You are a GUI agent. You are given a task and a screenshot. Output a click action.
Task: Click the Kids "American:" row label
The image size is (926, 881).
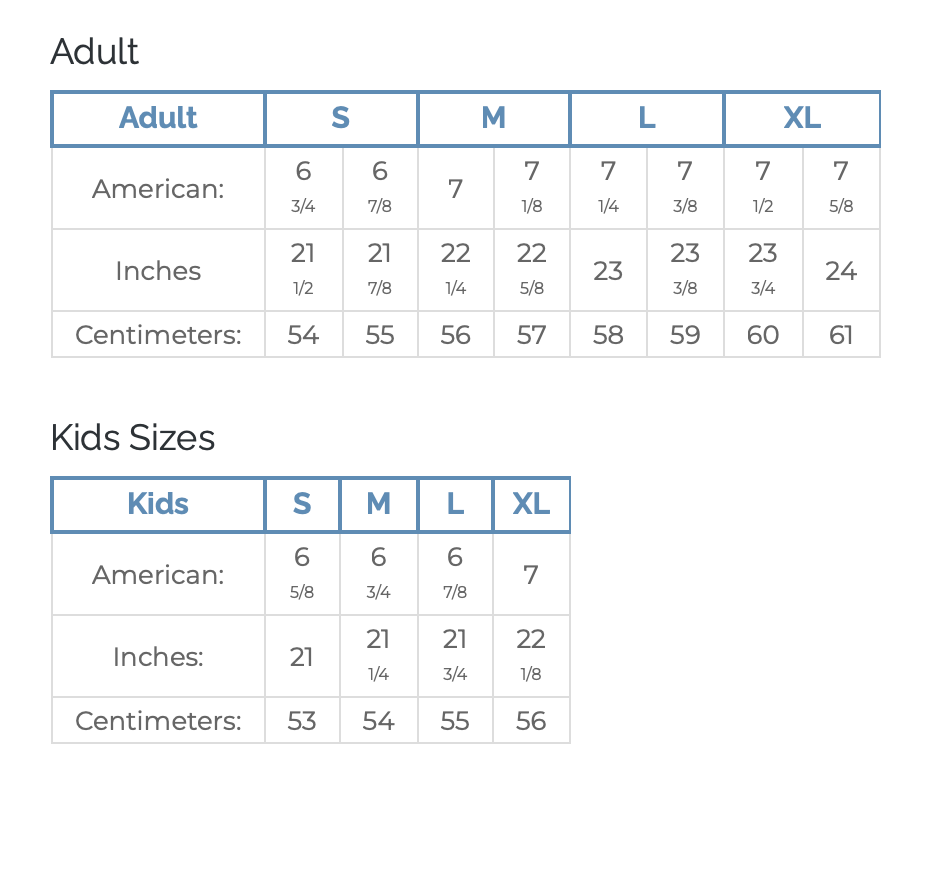coord(158,575)
